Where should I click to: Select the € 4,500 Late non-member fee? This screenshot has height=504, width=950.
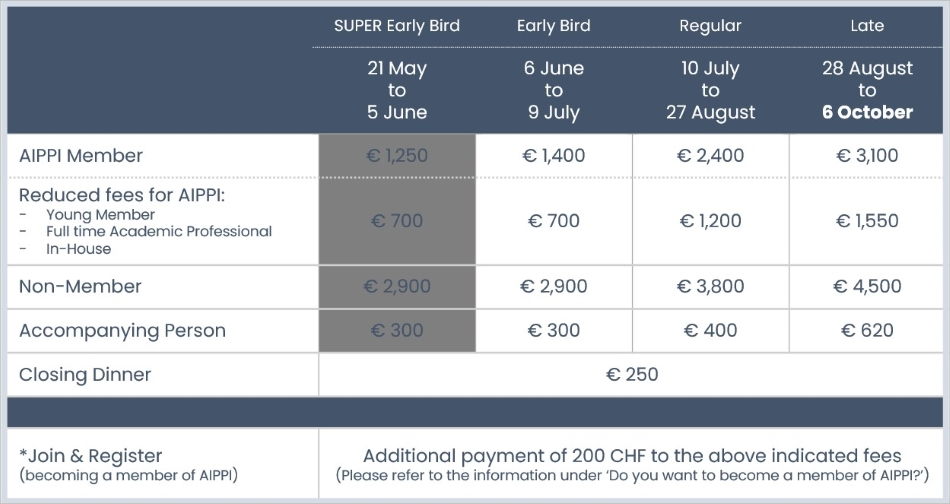pos(867,287)
